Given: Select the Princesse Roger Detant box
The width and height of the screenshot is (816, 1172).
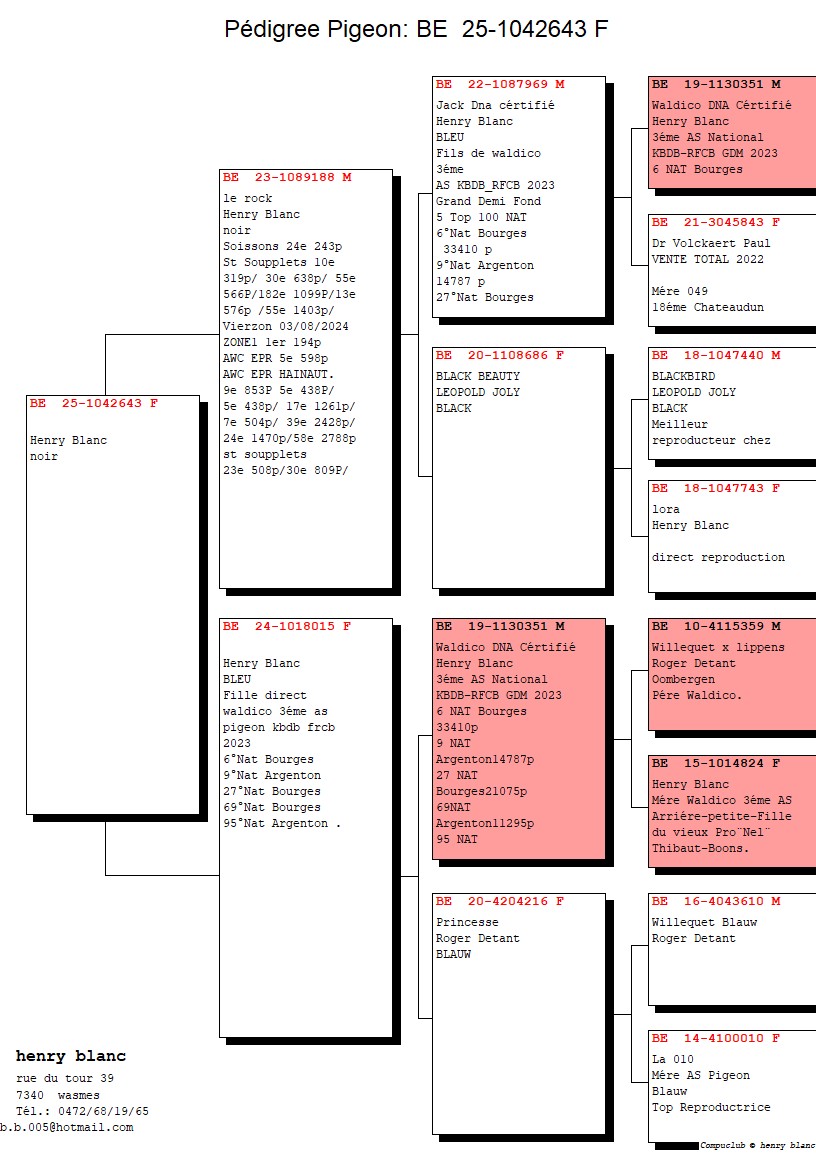Looking at the screenshot, I should (519, 1013).
